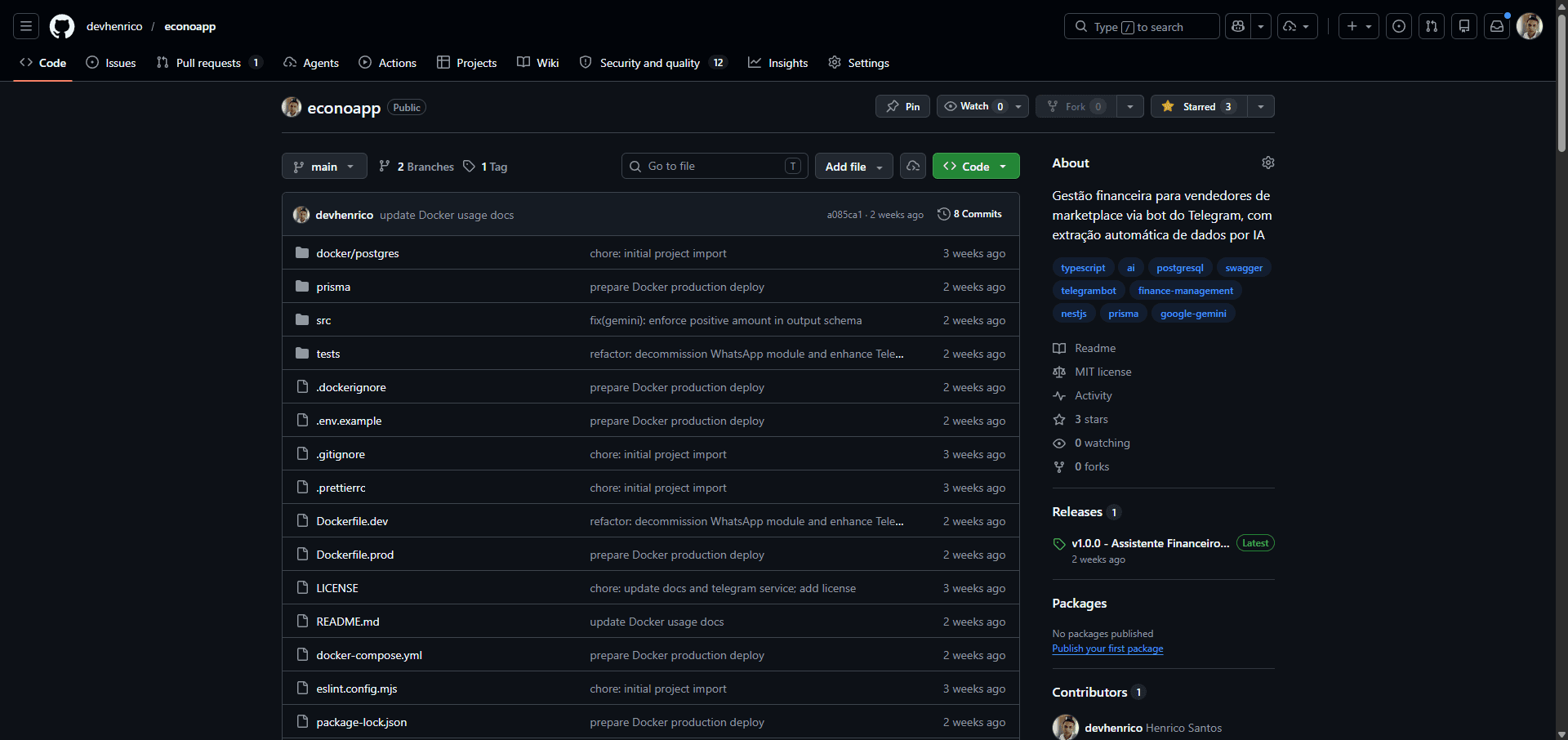The image size is (1568, 740).
Task: Switch to the Issues tab
Action: click(x=111, y=63)
